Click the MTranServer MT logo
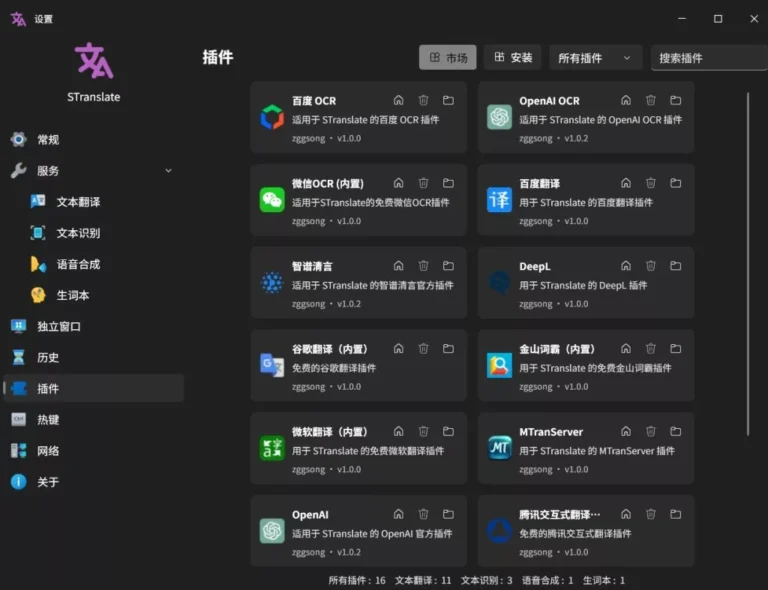Viewport: 768px width, 590px height. click(499, 448)
